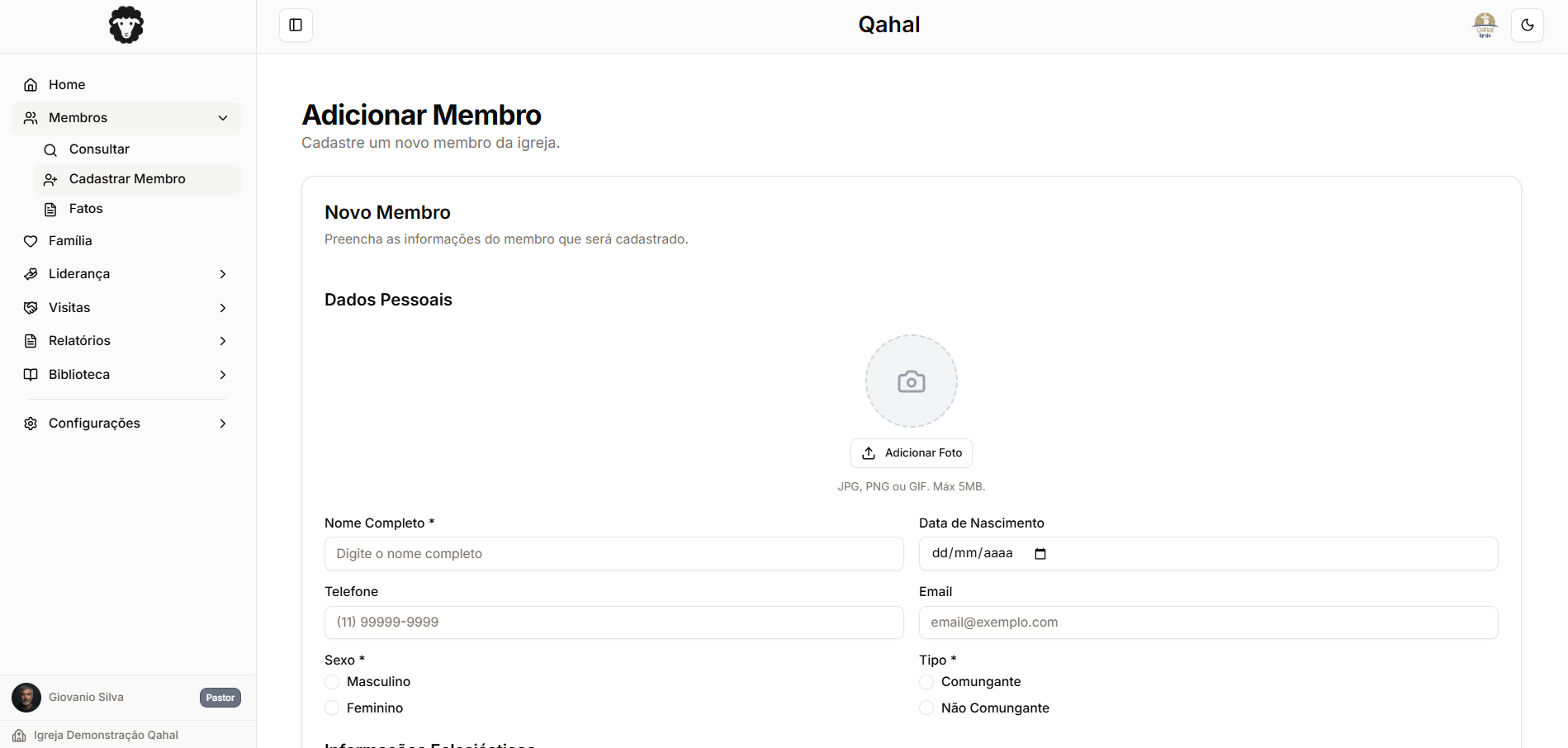
Task: Open Consultar under Membros
Action: pos(137,149)
